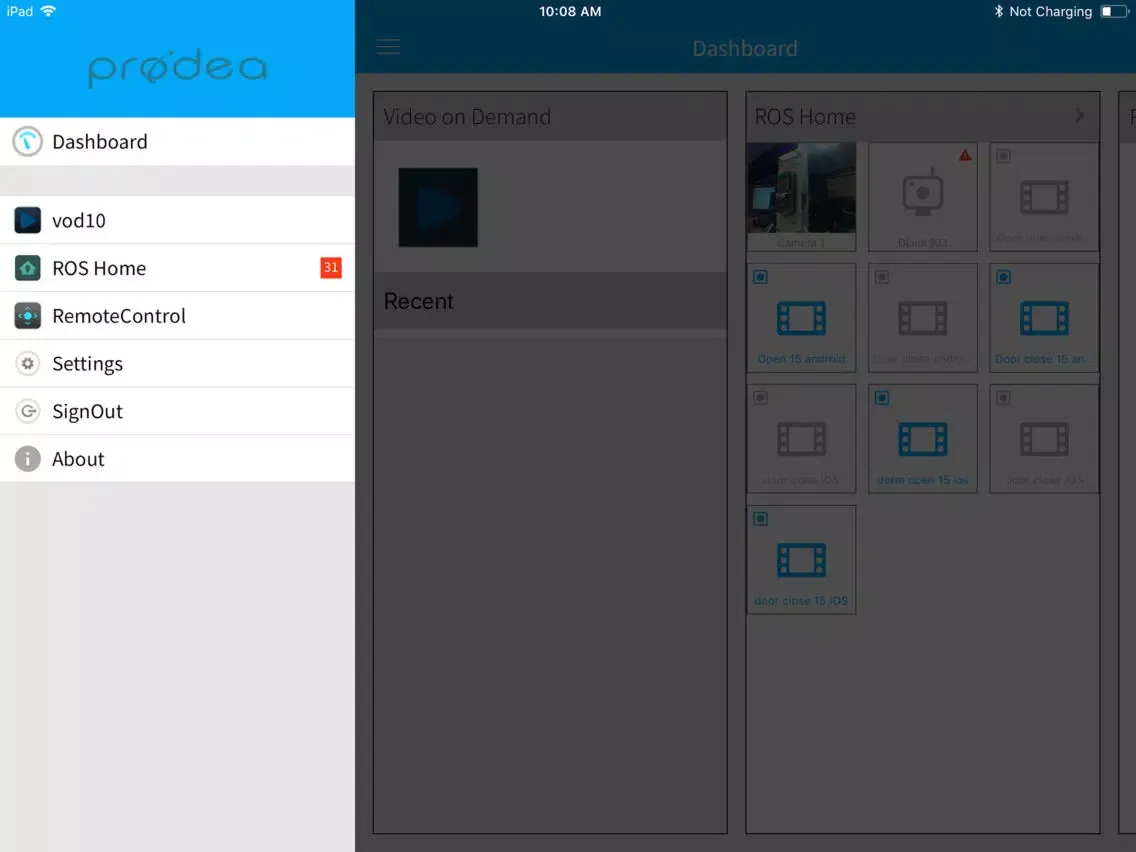Tap the vod10 play icon
The height and width of the screenshot is (852, 1136).
(x=28, y=220)
